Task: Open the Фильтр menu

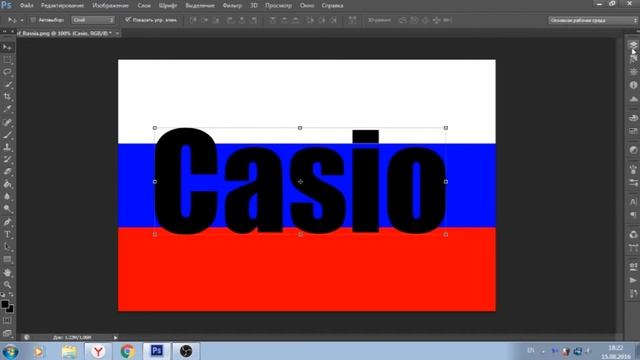Action: pyautogui.click(x=232, y=6)
